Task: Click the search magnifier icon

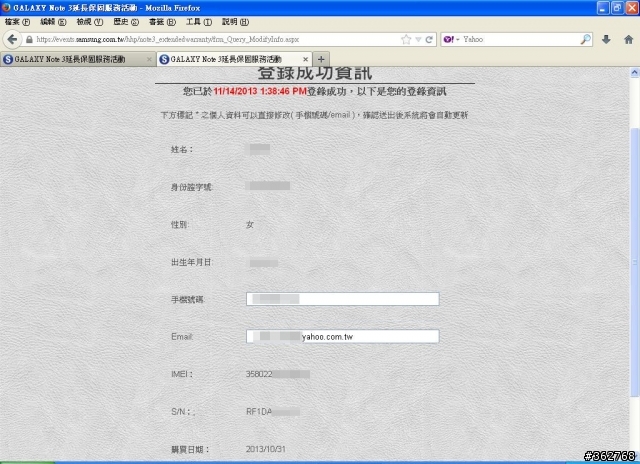Action: click(x=586, y=39)
